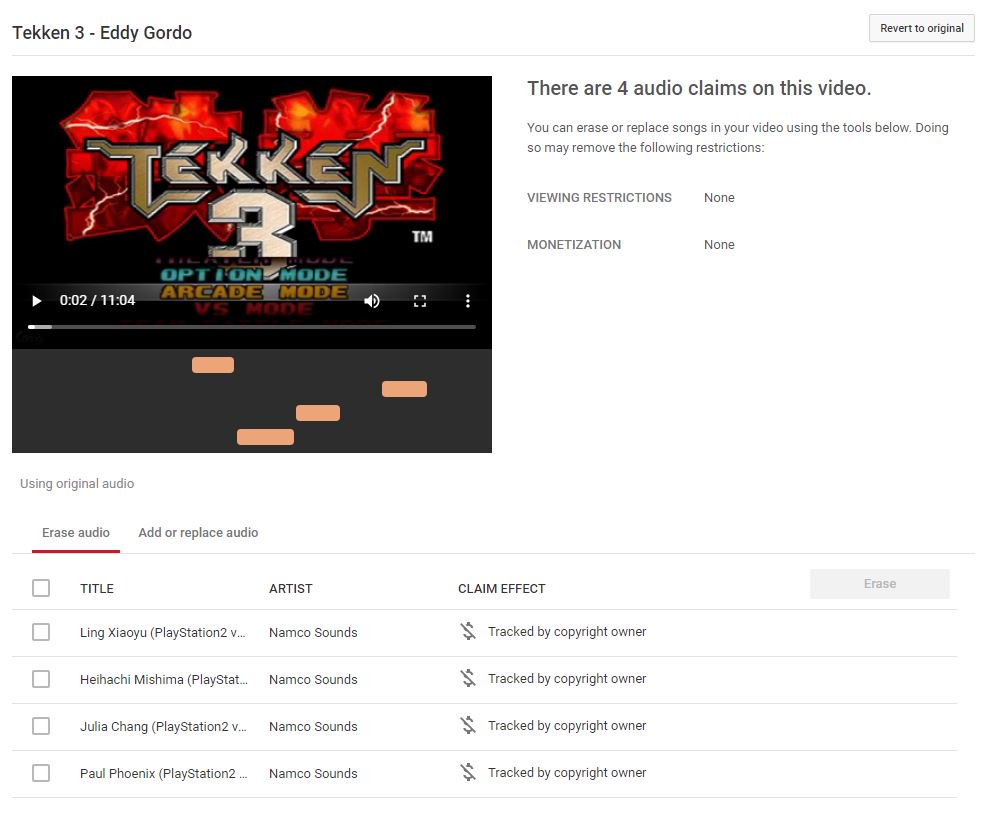Check the Paul Phoenix claim checkbox

click(41, 773)
